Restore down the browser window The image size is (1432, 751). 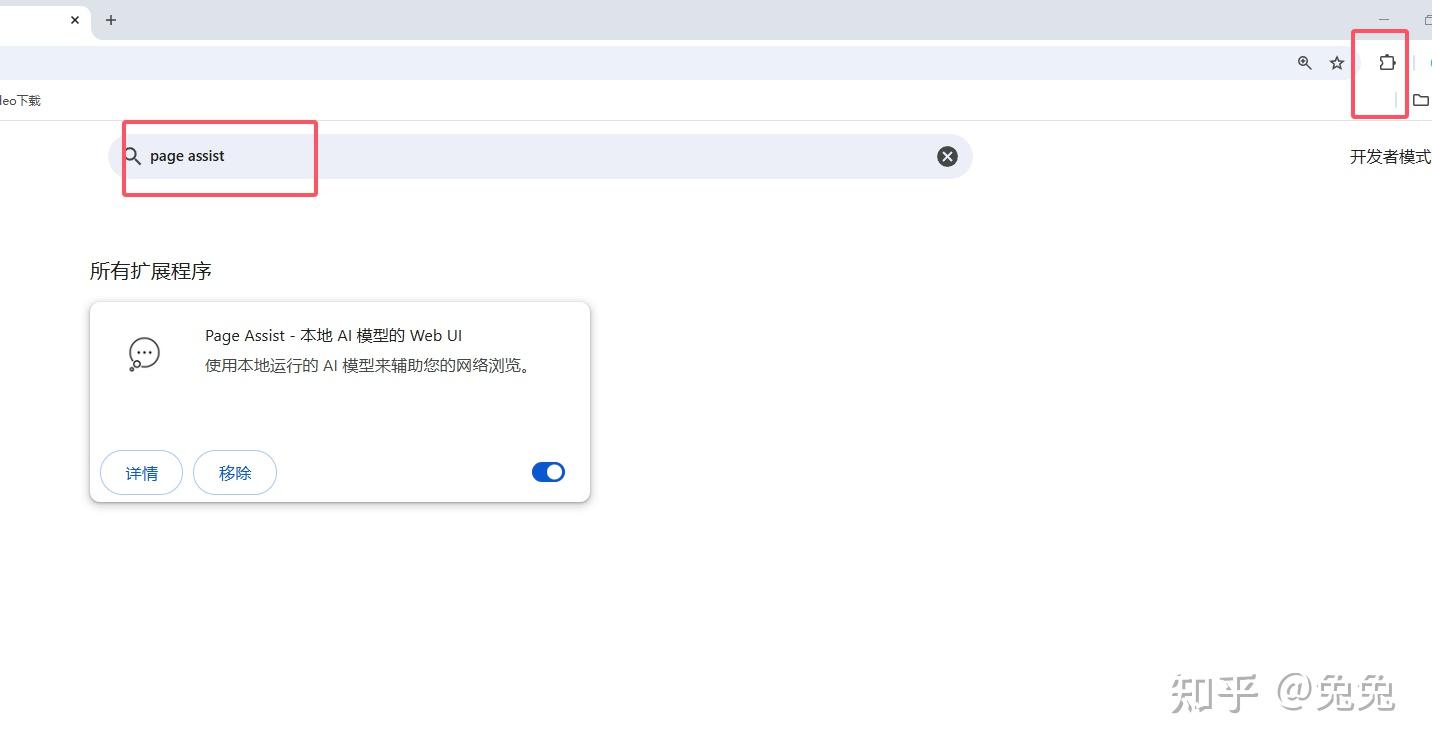pyautogui.click(x=1427, y=20)
